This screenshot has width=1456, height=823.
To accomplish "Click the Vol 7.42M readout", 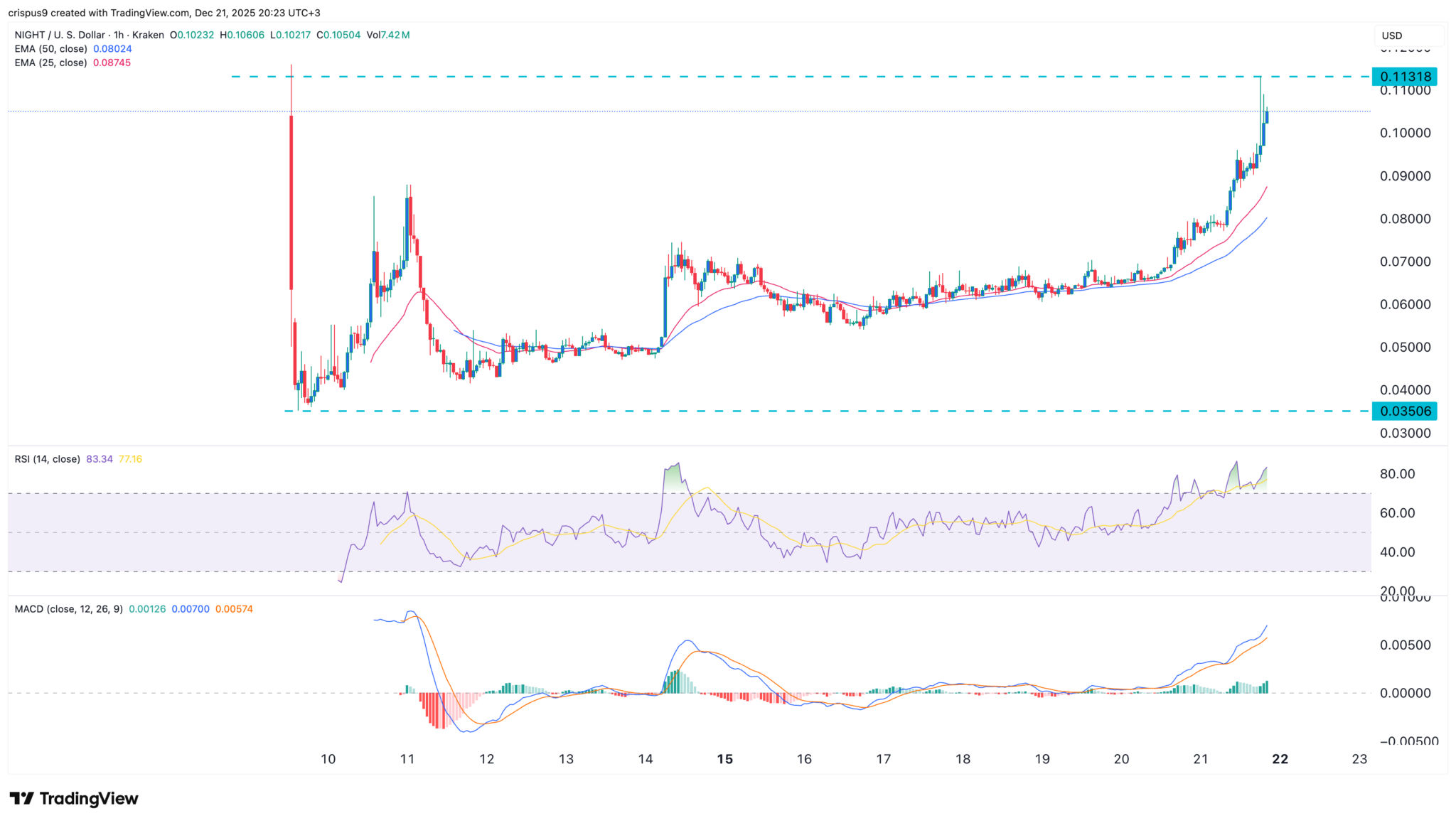I will (x=388, y=35).
